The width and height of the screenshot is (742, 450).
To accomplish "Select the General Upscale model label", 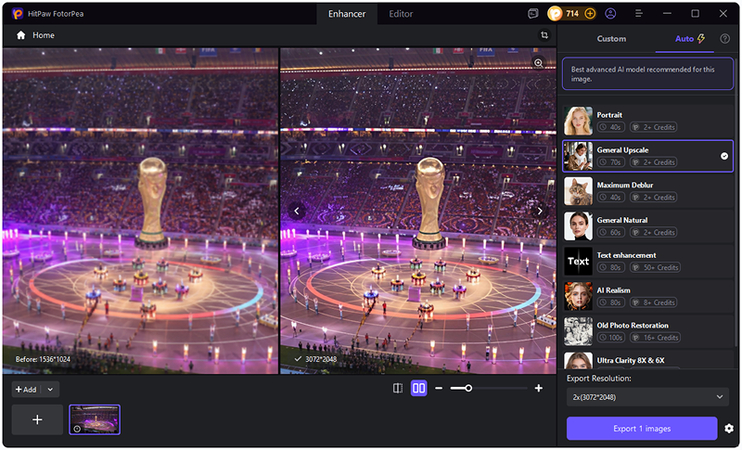I will 622,150.
